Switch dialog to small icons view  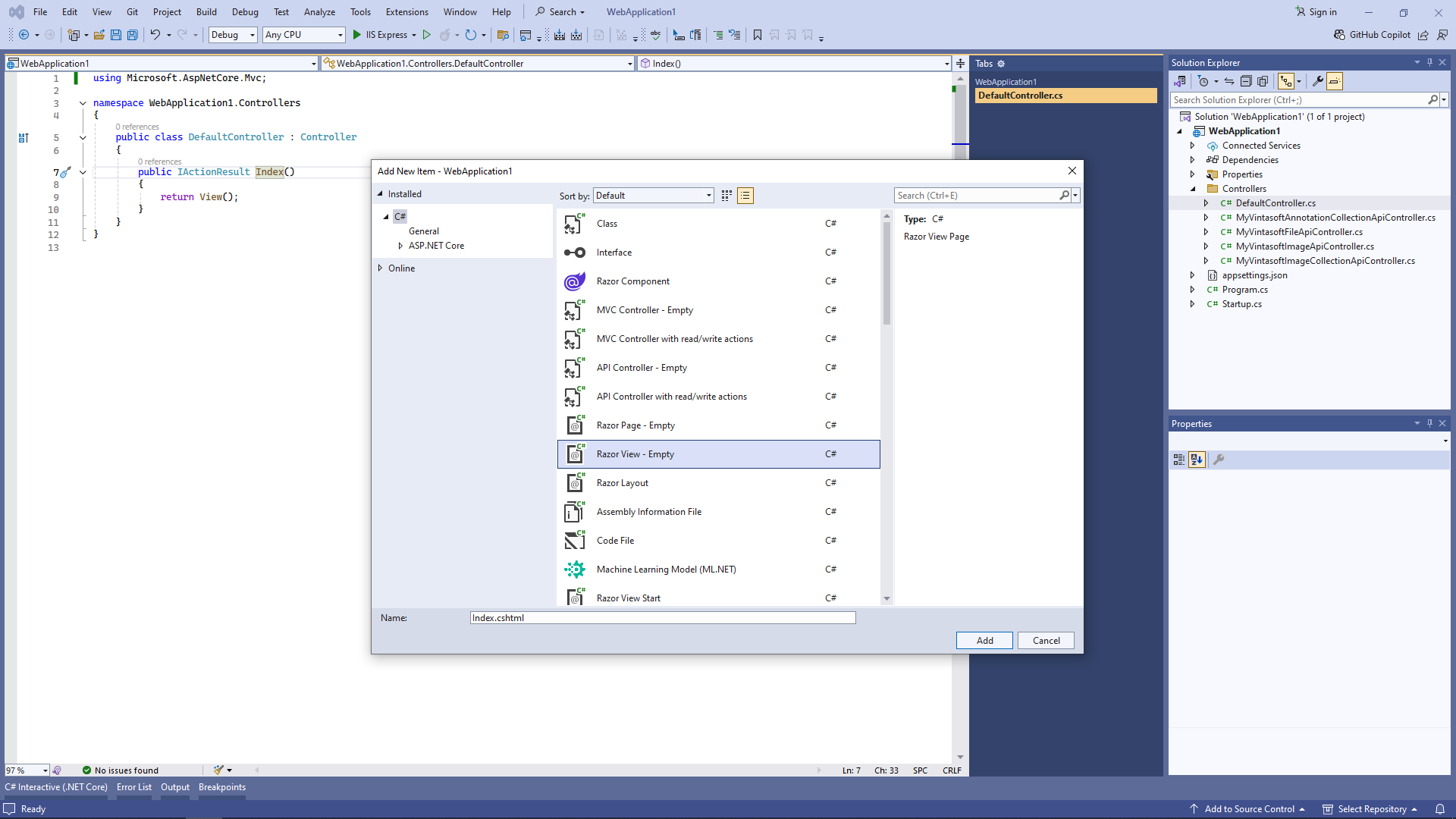(x=726, y=196)
